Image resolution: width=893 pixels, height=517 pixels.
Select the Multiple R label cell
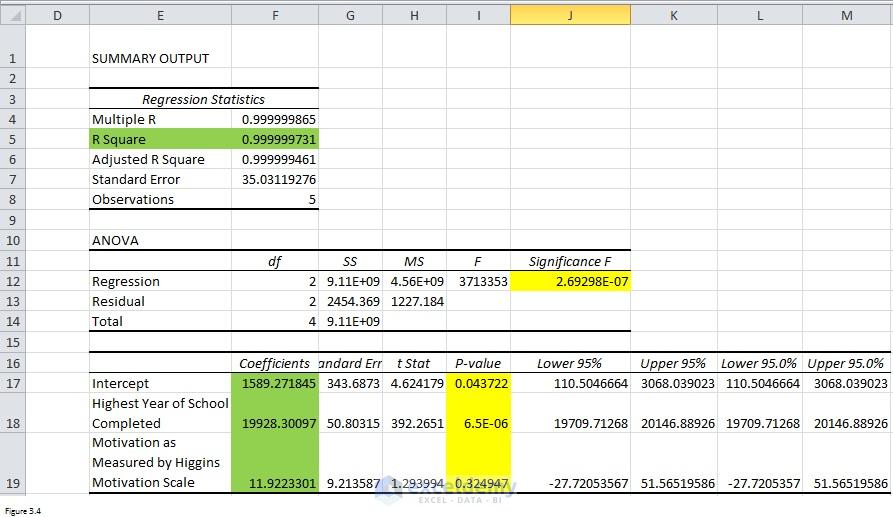(161, 119)
